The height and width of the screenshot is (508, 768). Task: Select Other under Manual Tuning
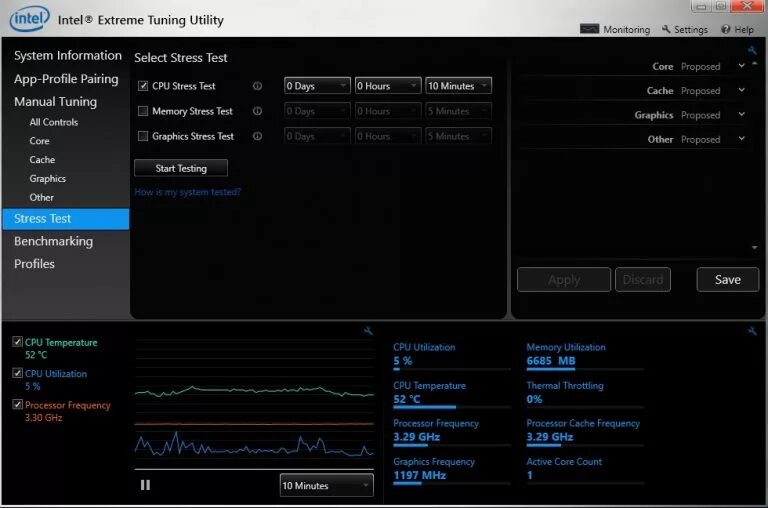pyautogui.click(x=42, y=197)
